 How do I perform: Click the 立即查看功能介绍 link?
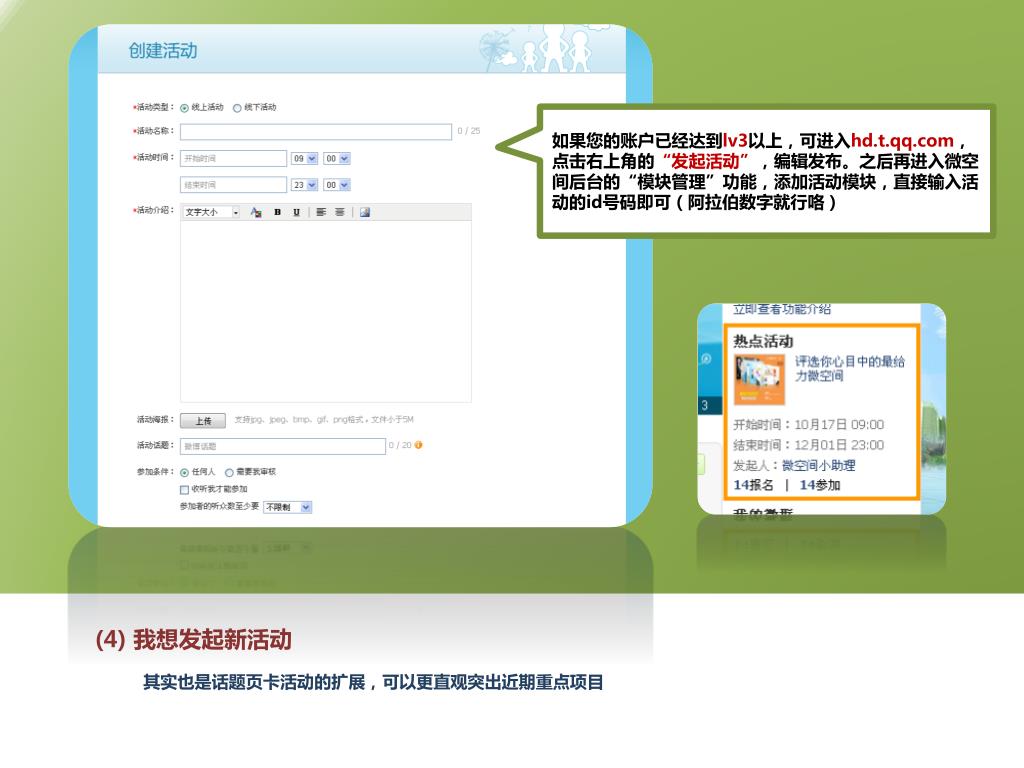click(x=781, y=310)
